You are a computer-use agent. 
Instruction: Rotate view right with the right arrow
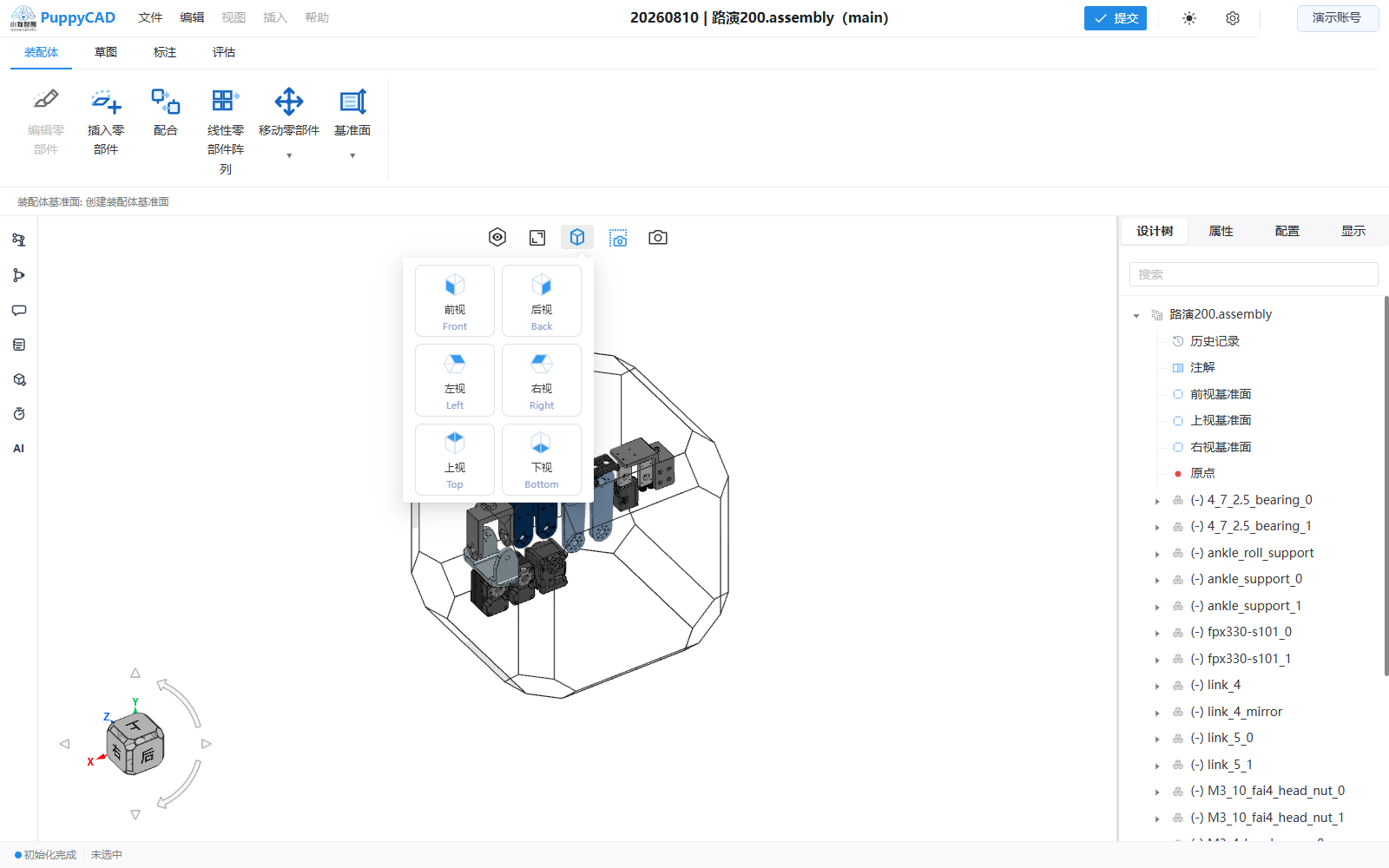coord(207,744)
